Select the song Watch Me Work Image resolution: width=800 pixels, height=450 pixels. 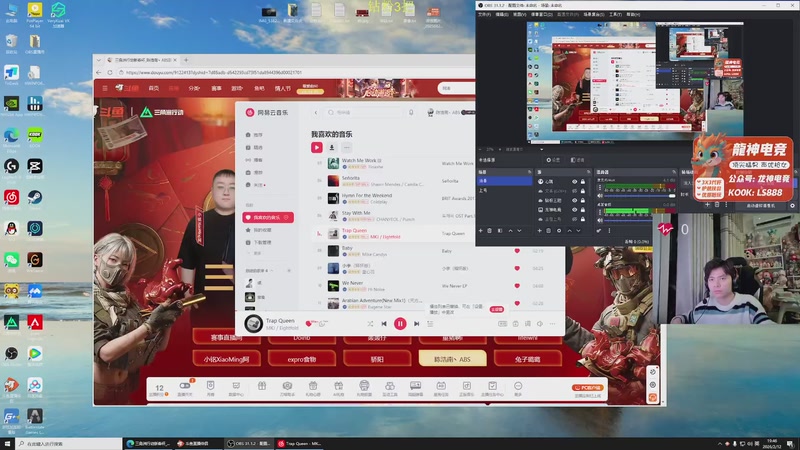pyautogui.click(x=359, y=160)
